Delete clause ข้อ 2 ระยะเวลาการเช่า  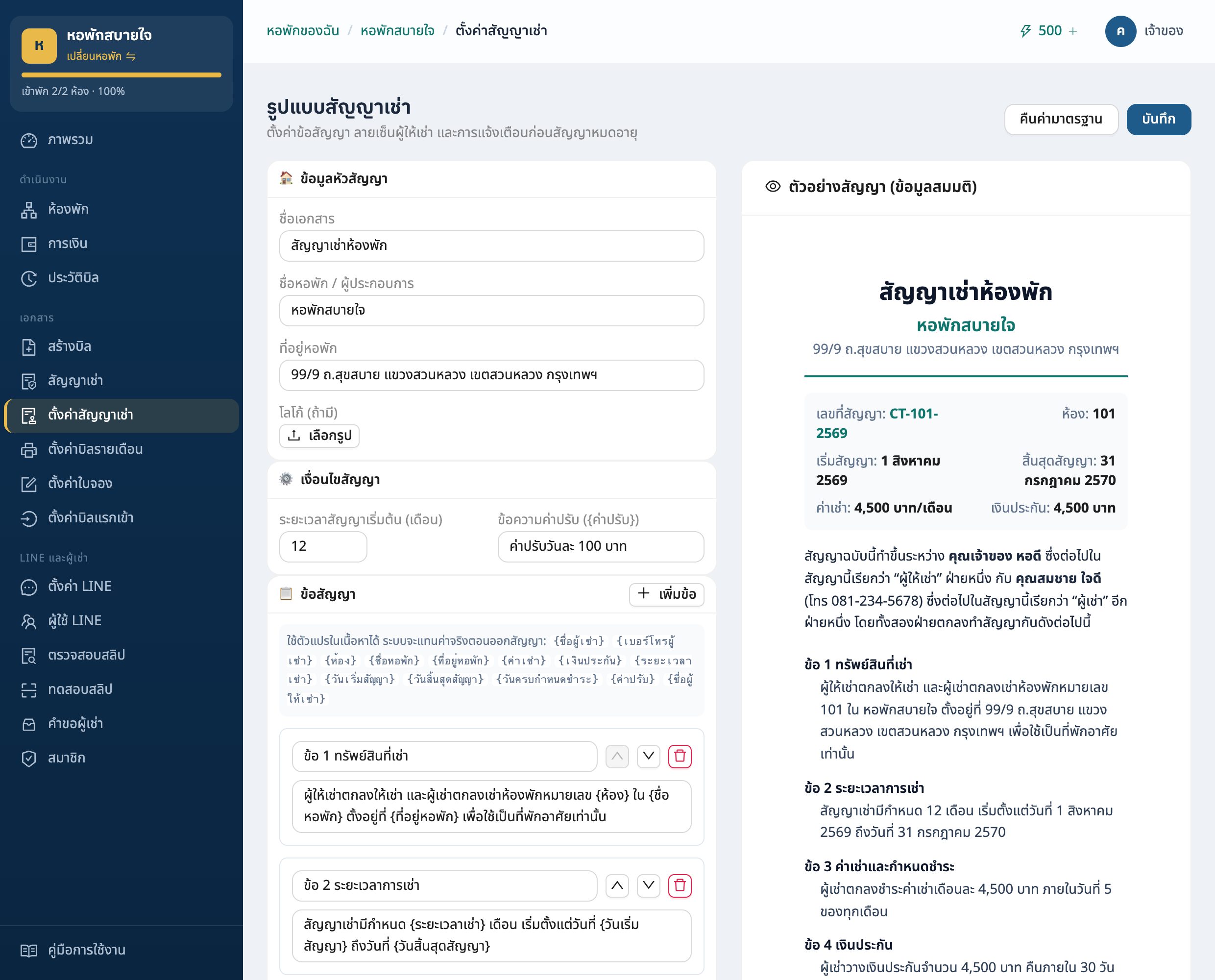coord(680,885)
